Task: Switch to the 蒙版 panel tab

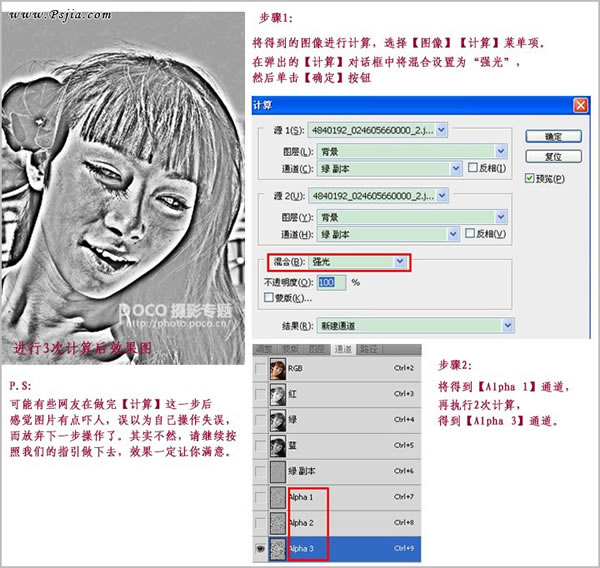Action: tap(290, 349)
